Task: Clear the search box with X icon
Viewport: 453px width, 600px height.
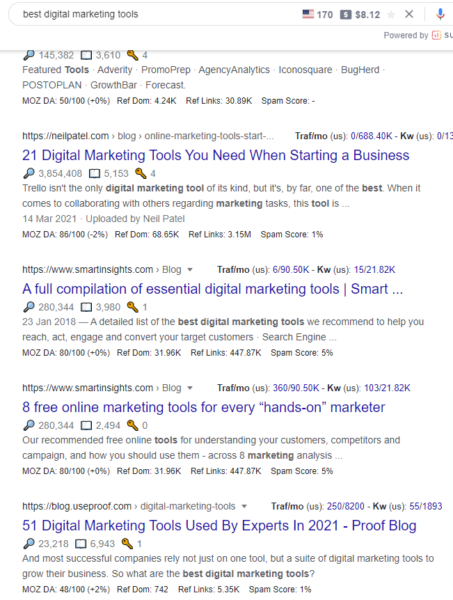Action: click(409, 14)
